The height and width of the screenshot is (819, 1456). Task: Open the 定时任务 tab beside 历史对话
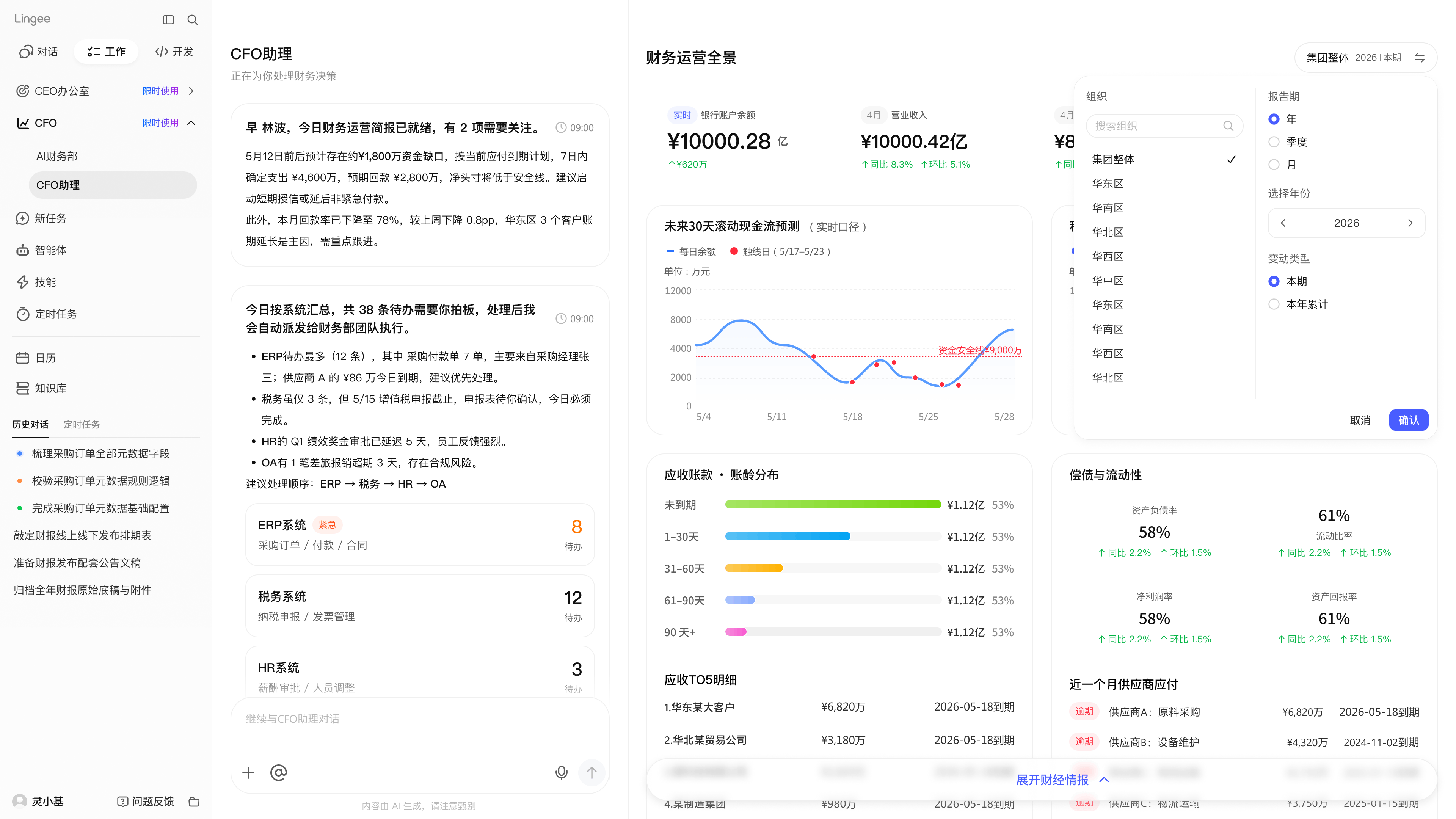tap(82, 425)
